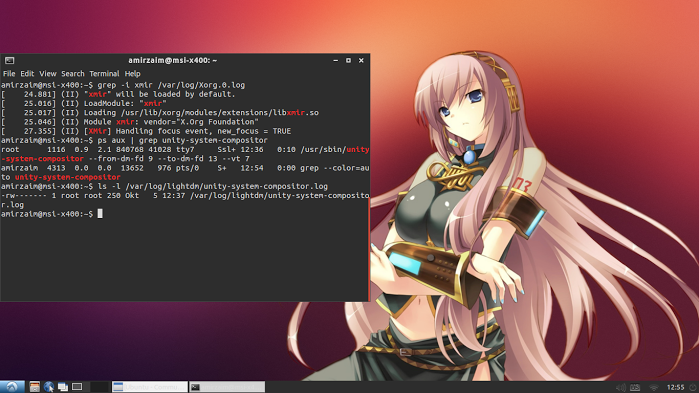Screen dimensions: 699x393
Task: Open the Wi-Fi network tray icon
Action: coord(654,387)
